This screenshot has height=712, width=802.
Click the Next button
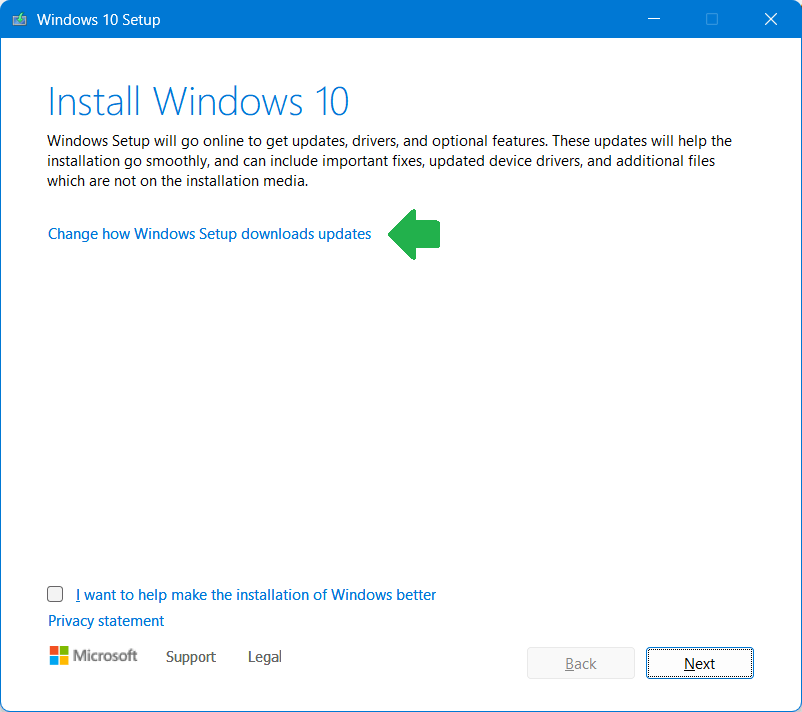point(699,663)
